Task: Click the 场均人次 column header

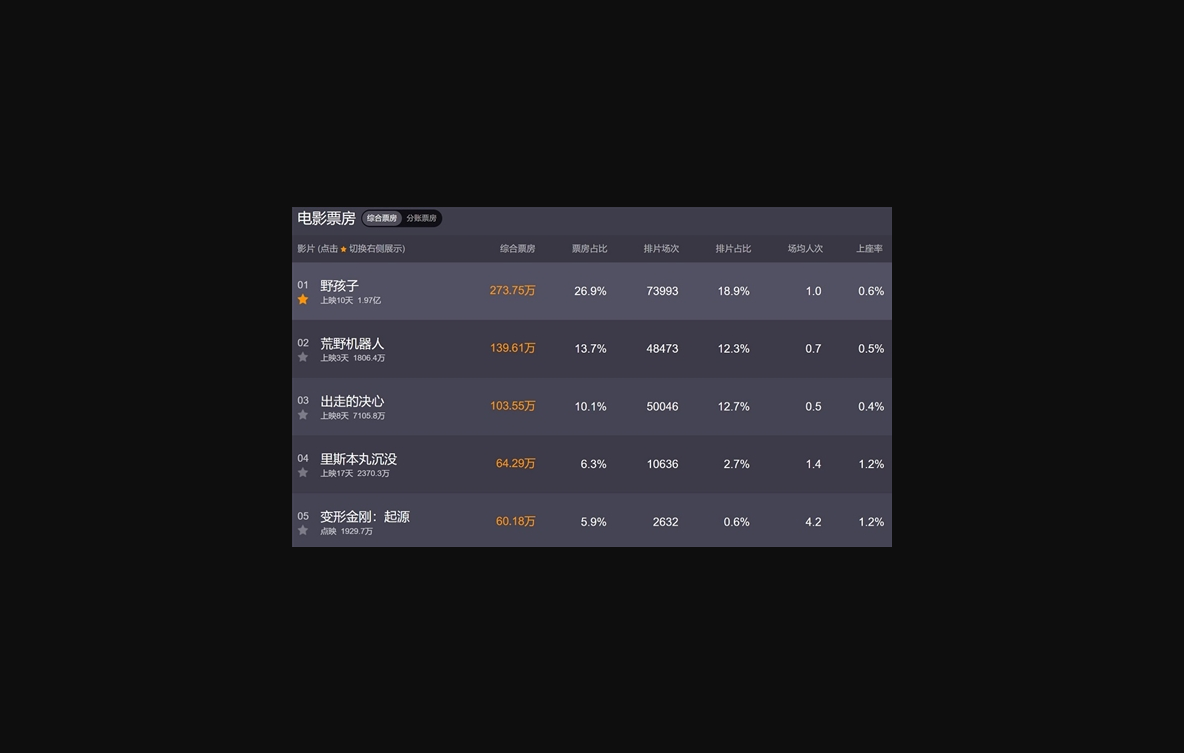Action: point(805,249)
